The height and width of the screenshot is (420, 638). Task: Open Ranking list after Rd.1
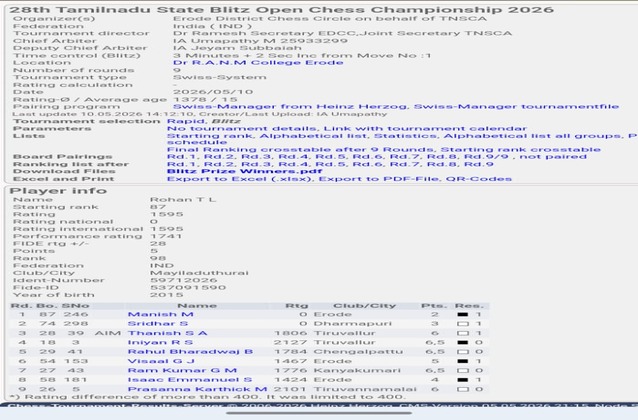coord(182,164)
